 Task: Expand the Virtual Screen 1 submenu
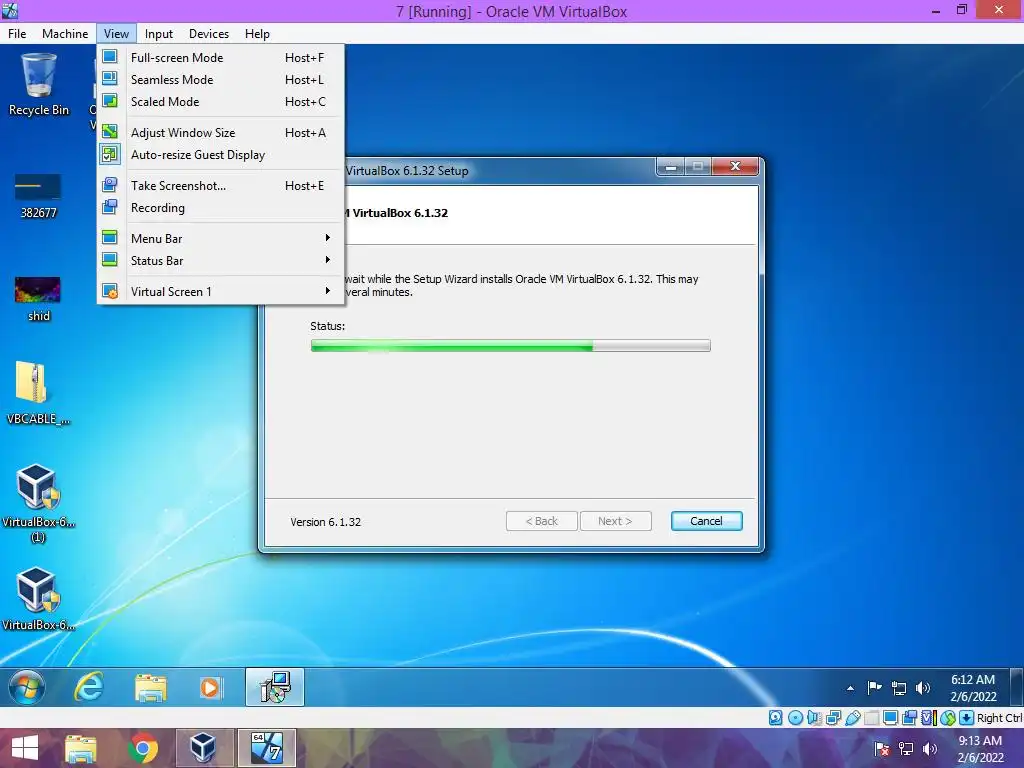[x=221, y=291]
